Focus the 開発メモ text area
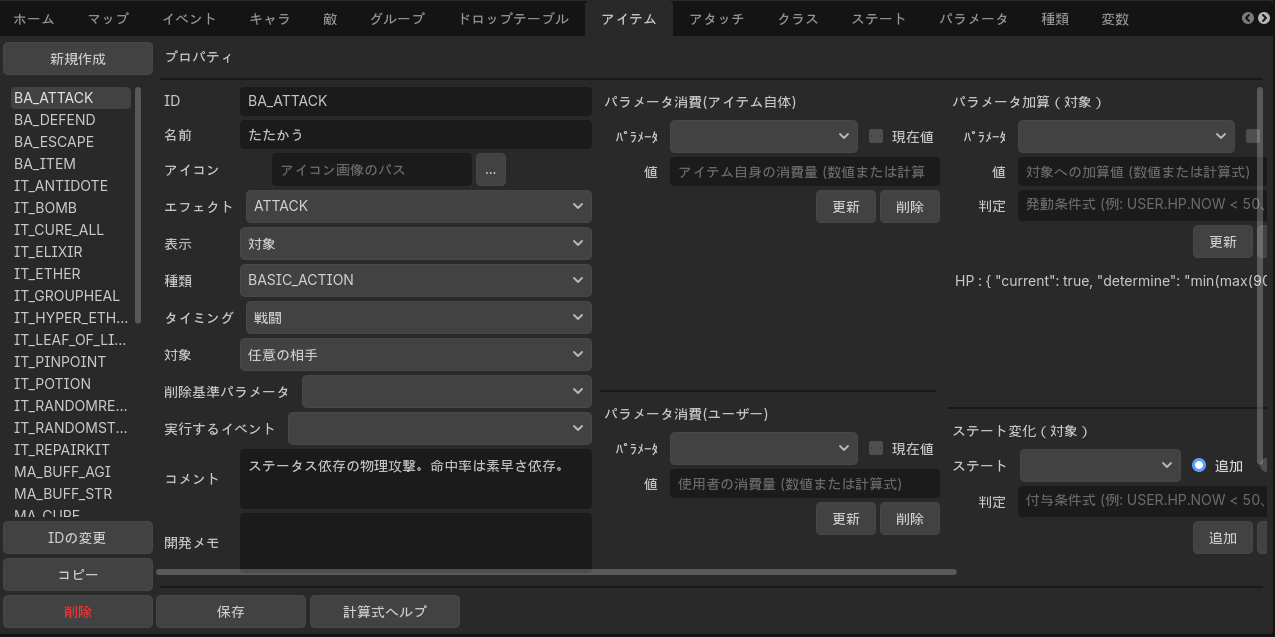Image resolution: width=1275 pixels, height=637 pixels. (416, 541)
